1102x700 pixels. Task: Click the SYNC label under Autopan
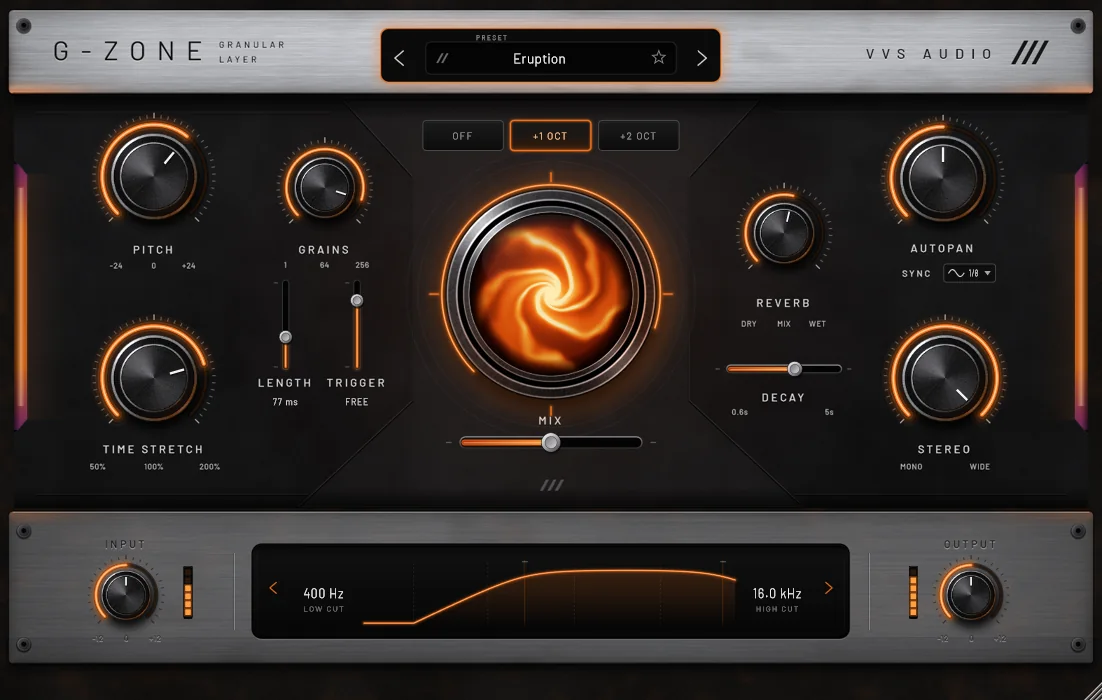coord(916,273)
